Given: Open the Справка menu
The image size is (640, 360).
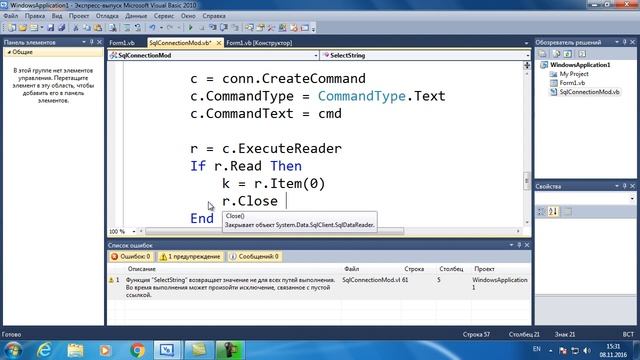Looking at the screenshot, I should (x=214, y=16).
